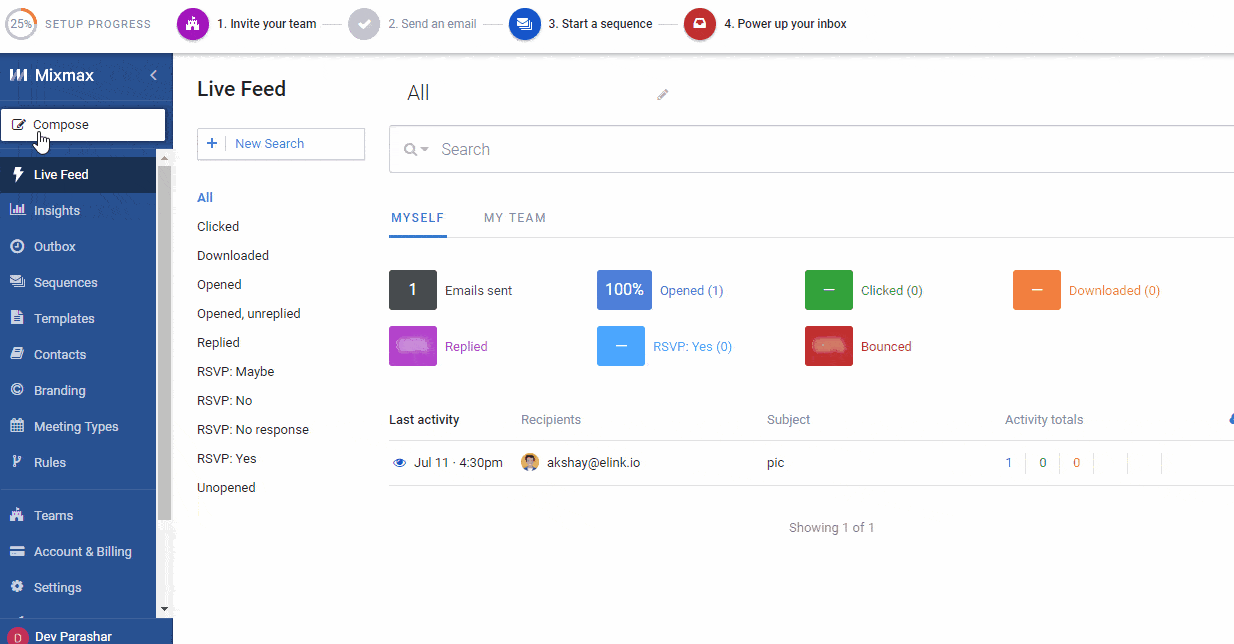Viewport: 1234px width, 644px height.
Task: Open Templates via its document icon
Action: [x=17, y=318]
